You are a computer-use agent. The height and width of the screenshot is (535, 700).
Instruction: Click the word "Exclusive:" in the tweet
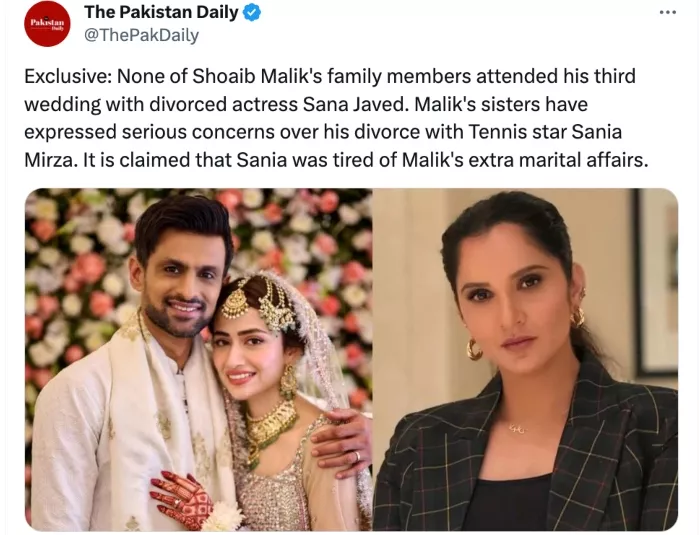pyautogui.click(x=64, y=77)
